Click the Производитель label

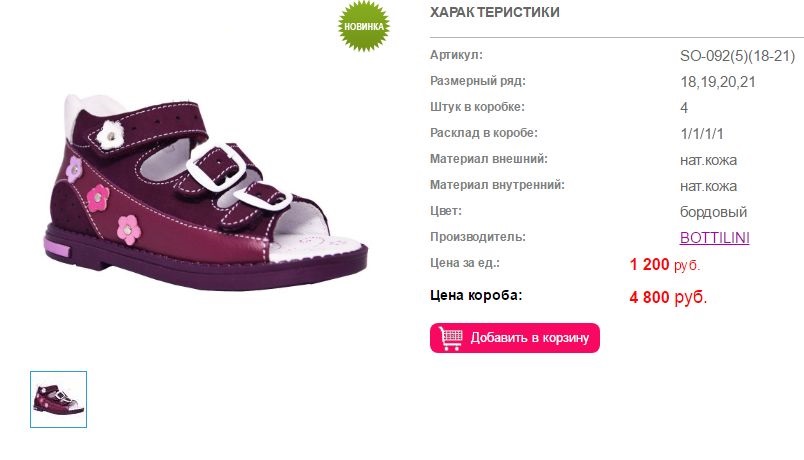477,237
